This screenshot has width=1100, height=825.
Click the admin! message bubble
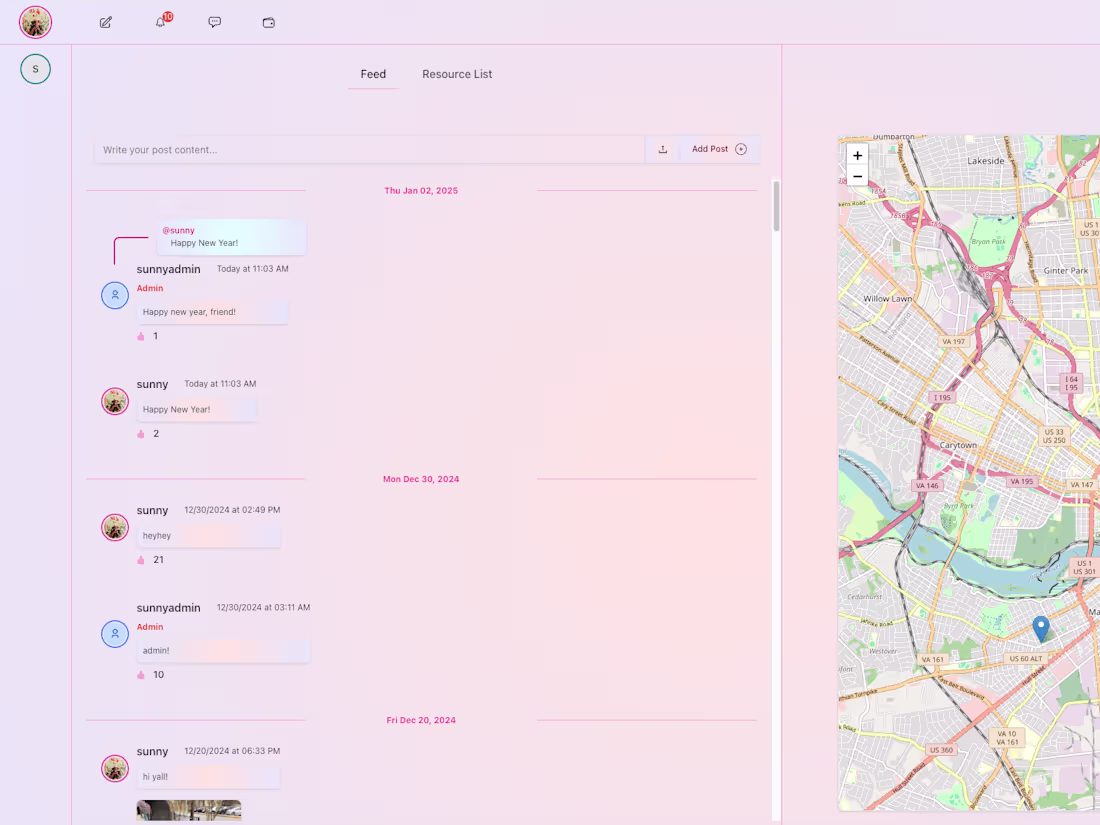(223, 651)
